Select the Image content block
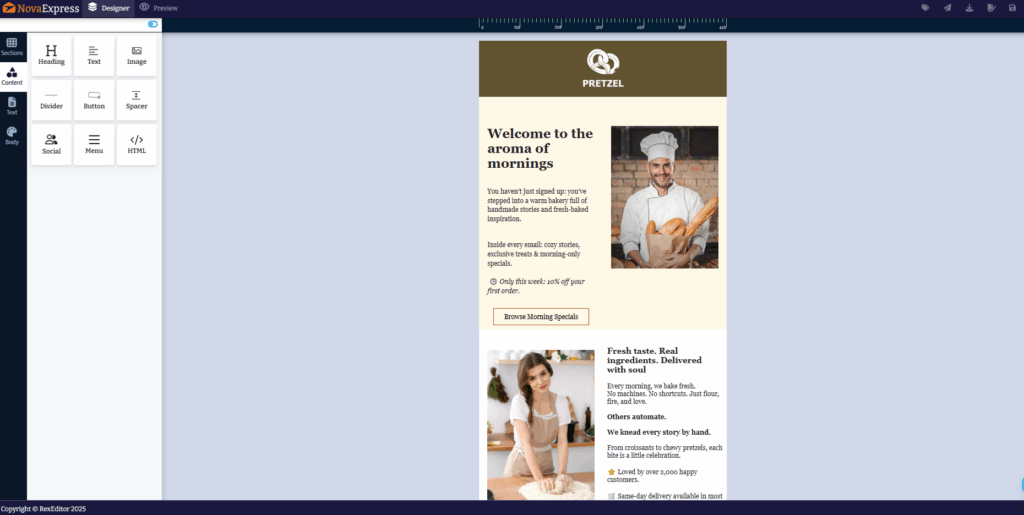This screenshot has width=1024, height=515. pyautogui.click(x=136, y=55)
